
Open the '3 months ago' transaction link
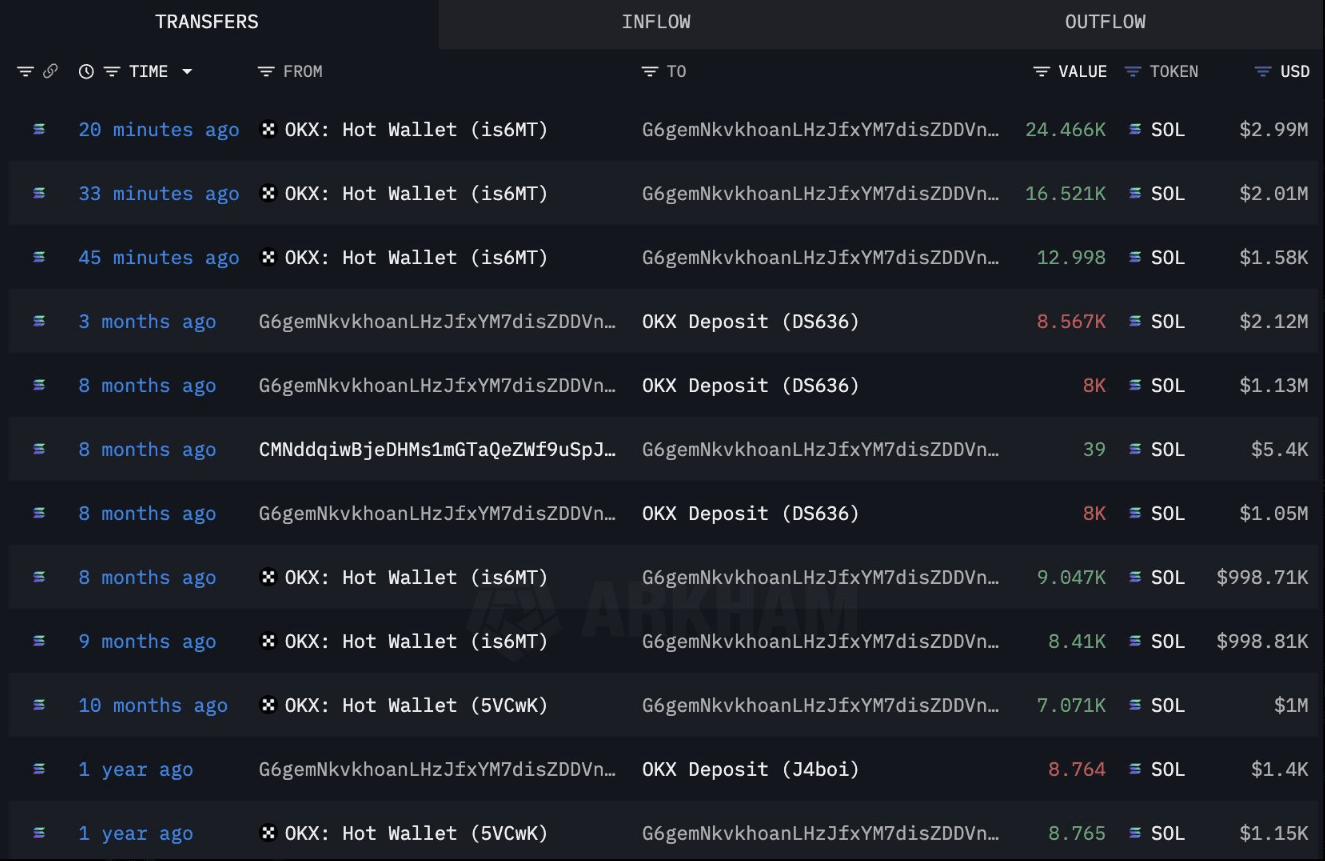[x=147, y=322]
